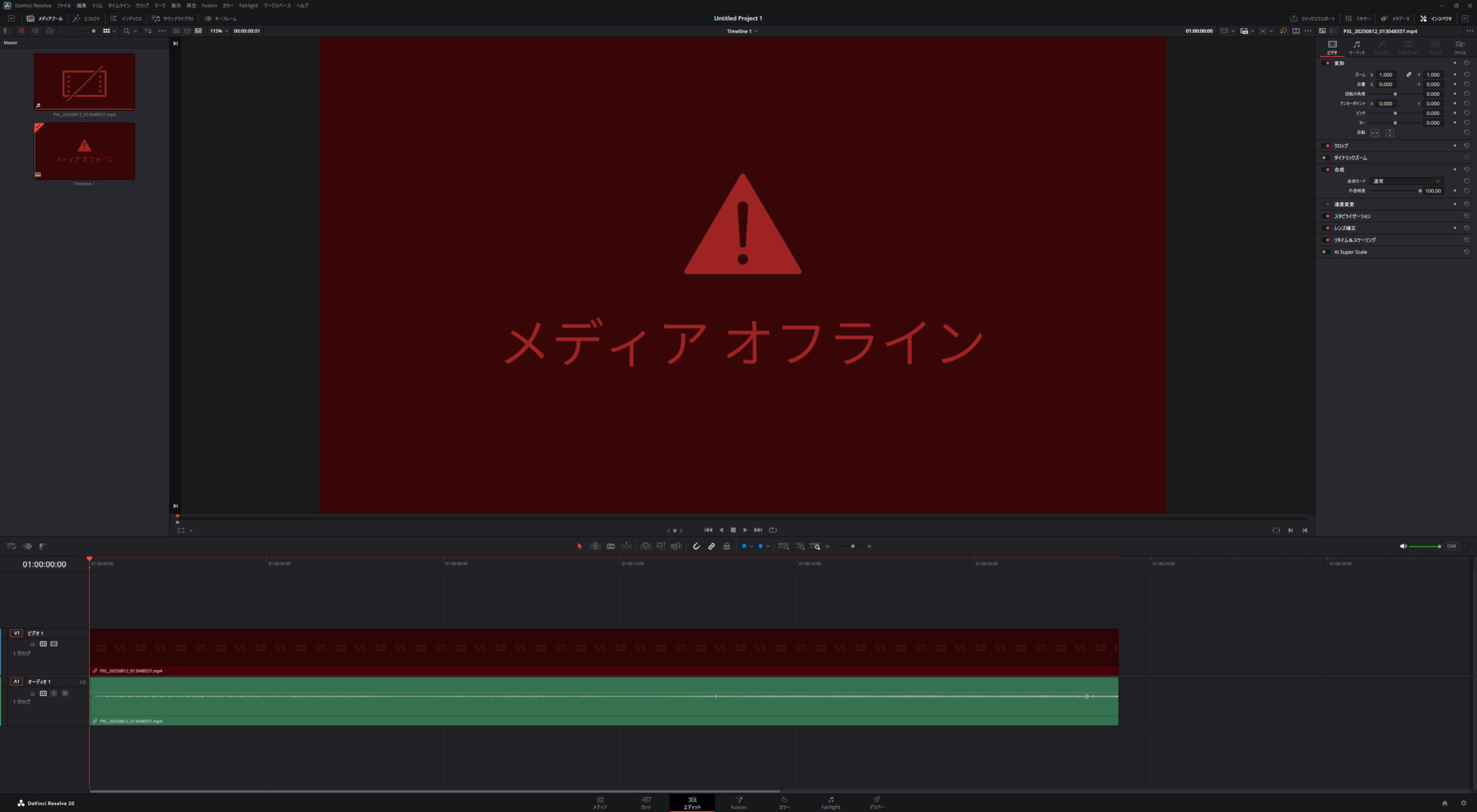Click the loop playback icon
This screenshot has width=1477, height=812.
[x=773, y=530]
